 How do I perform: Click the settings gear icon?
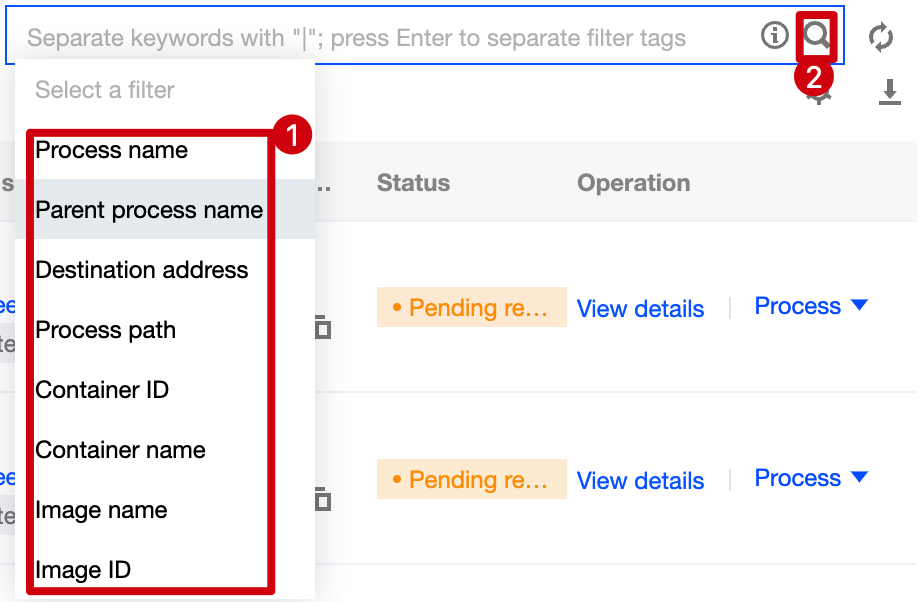(820, 97)
